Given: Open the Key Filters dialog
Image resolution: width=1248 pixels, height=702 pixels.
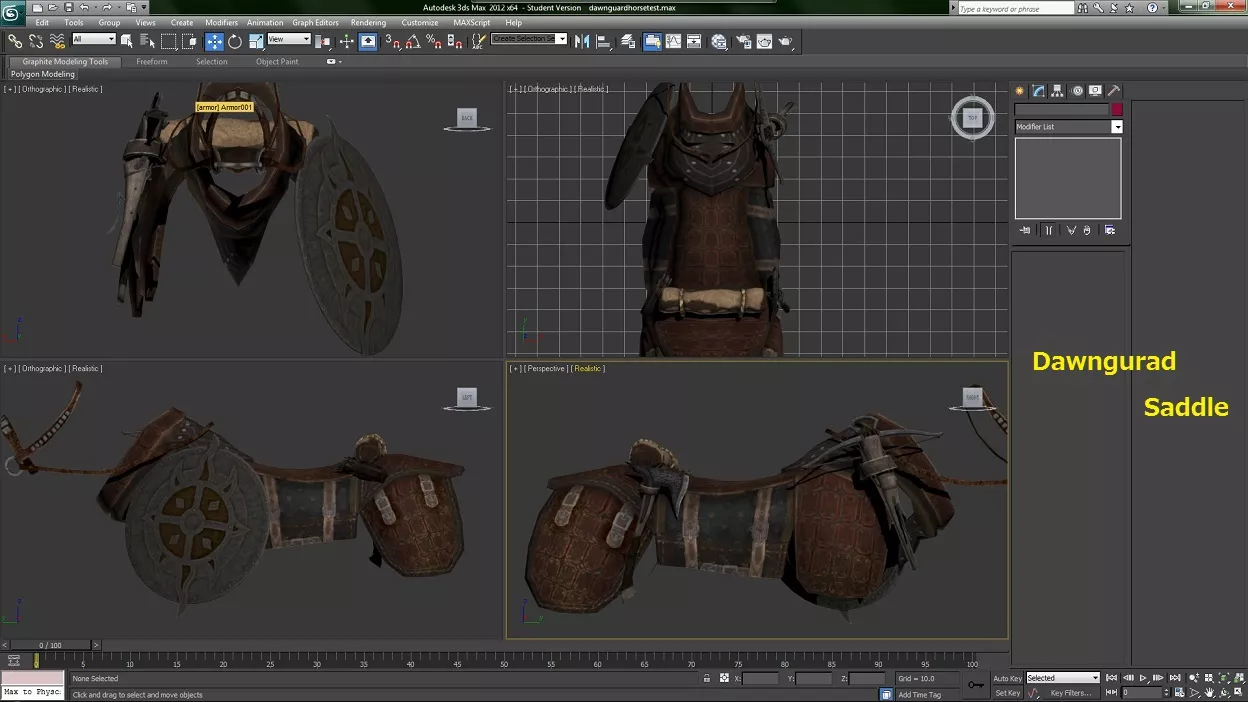Looking at the screenshot, I should [1071, 692].
